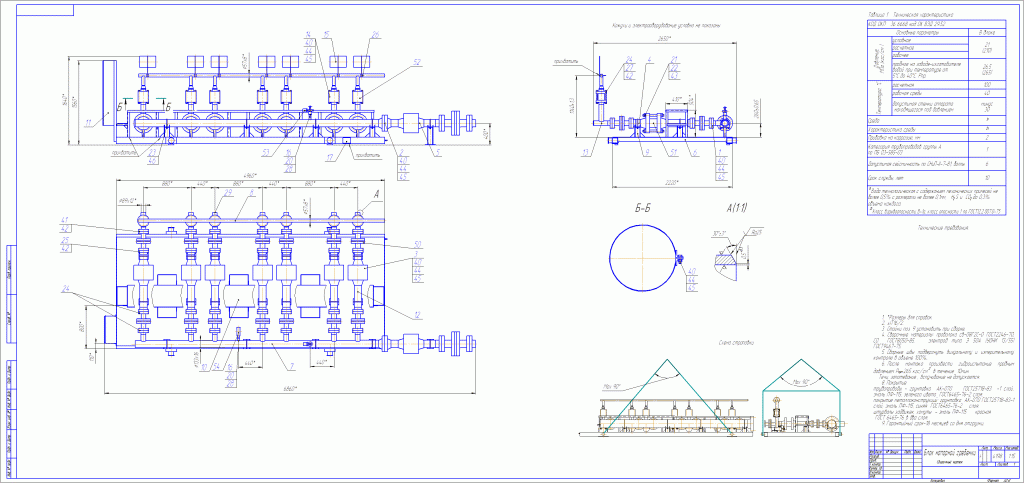Select callout number 8 on the plan view

(252, 193)
